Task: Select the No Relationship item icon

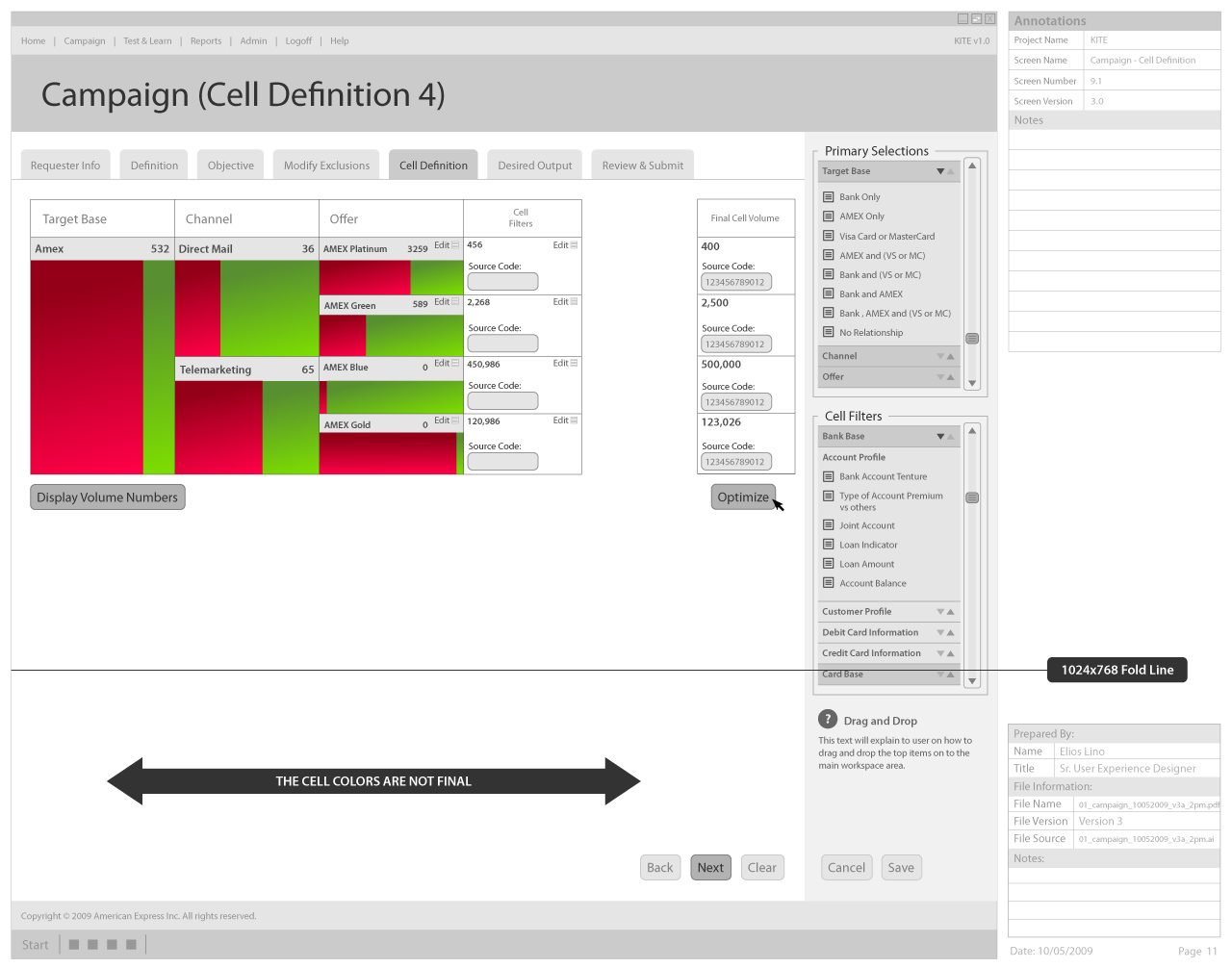Action: pos(828,333)
